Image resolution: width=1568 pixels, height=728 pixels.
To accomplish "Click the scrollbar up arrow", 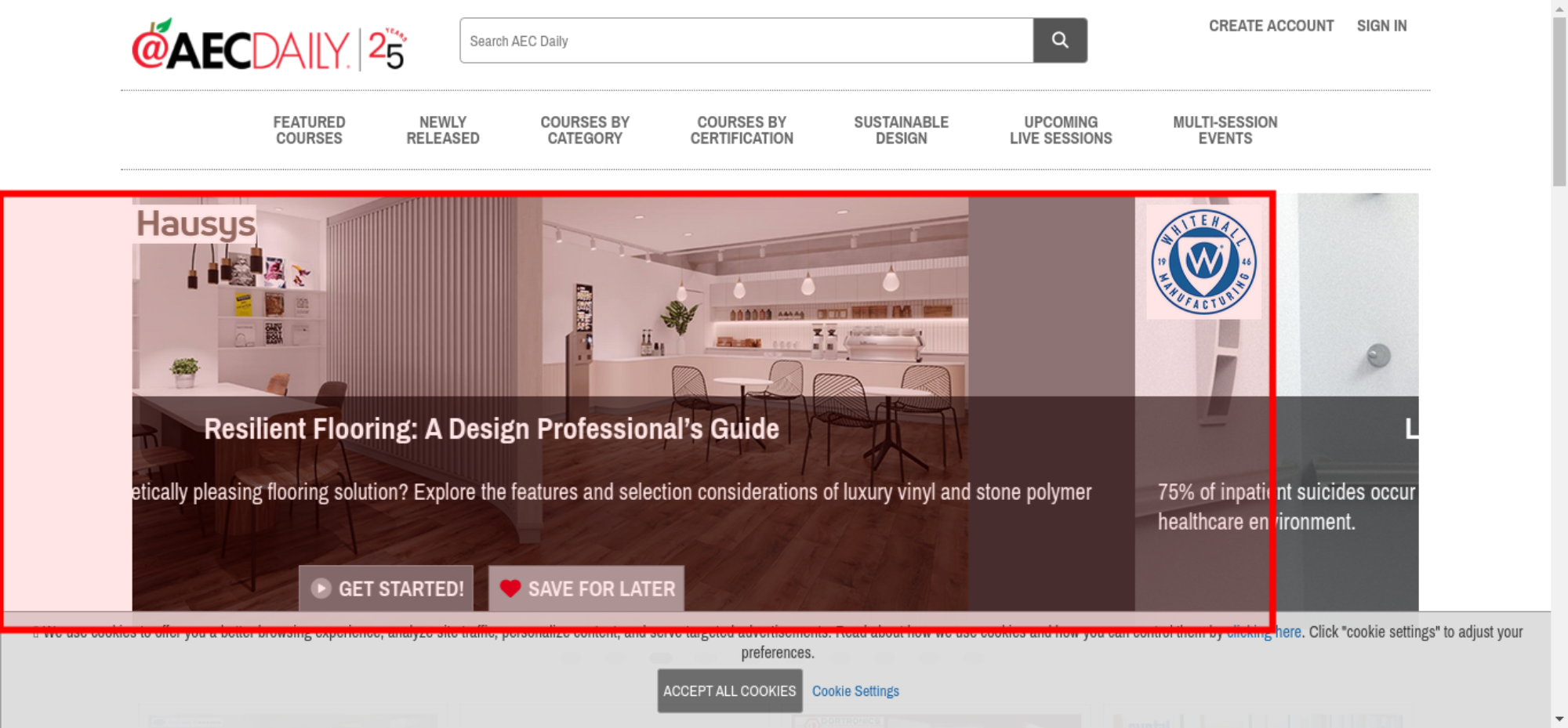I will coord(1559,8).
